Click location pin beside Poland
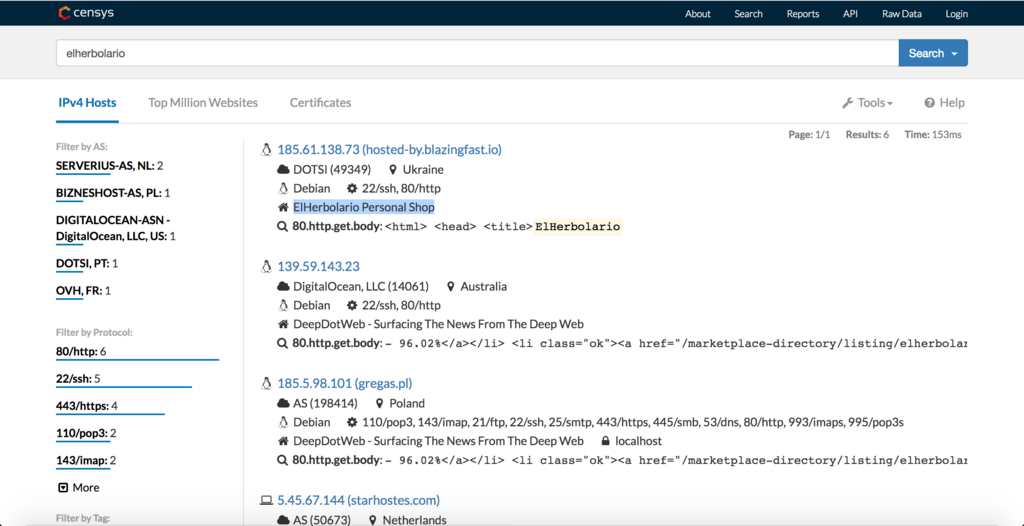 point(379,404)
